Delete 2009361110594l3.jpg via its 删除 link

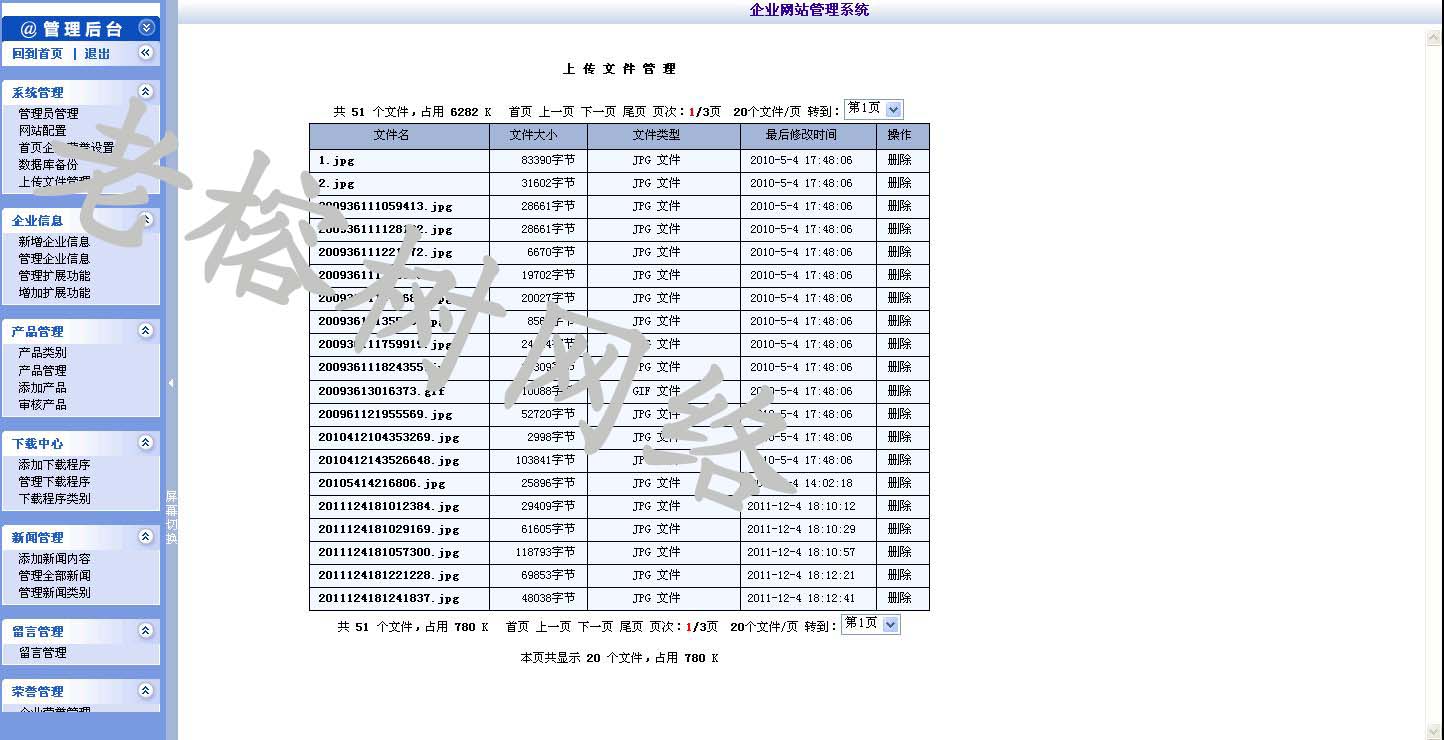click(x=899, y=206)
